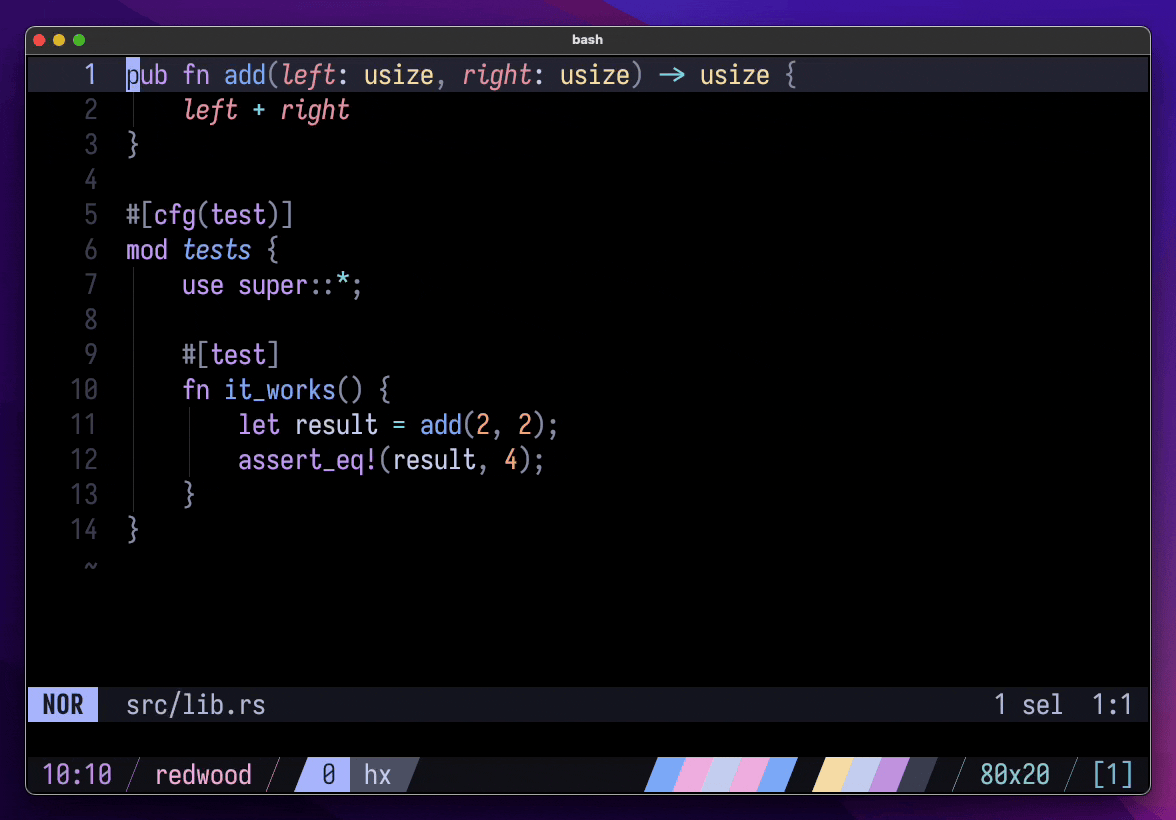Click the "bash" window title
This screenshot has height=820, width=1176.
pyautogui.click(x=587, y=40)
